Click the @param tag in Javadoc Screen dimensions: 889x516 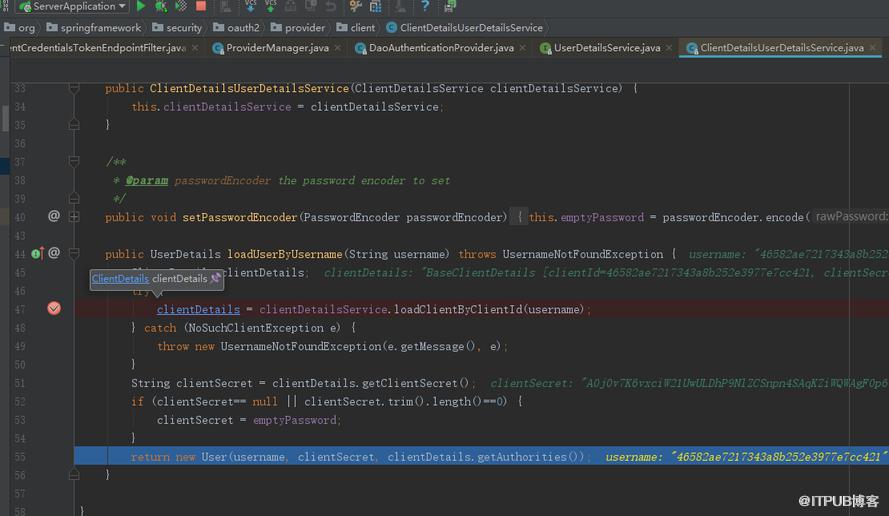click(146, 180)
